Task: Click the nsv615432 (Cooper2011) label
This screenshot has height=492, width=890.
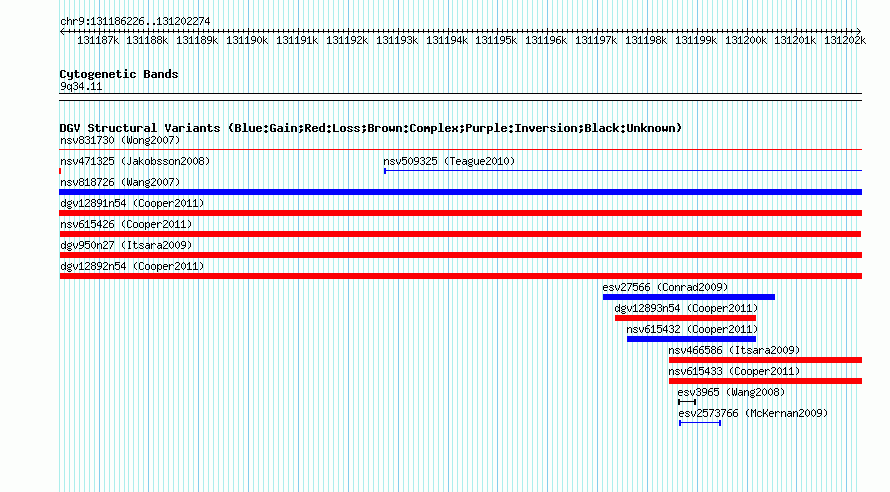Action: pos(692,329)
